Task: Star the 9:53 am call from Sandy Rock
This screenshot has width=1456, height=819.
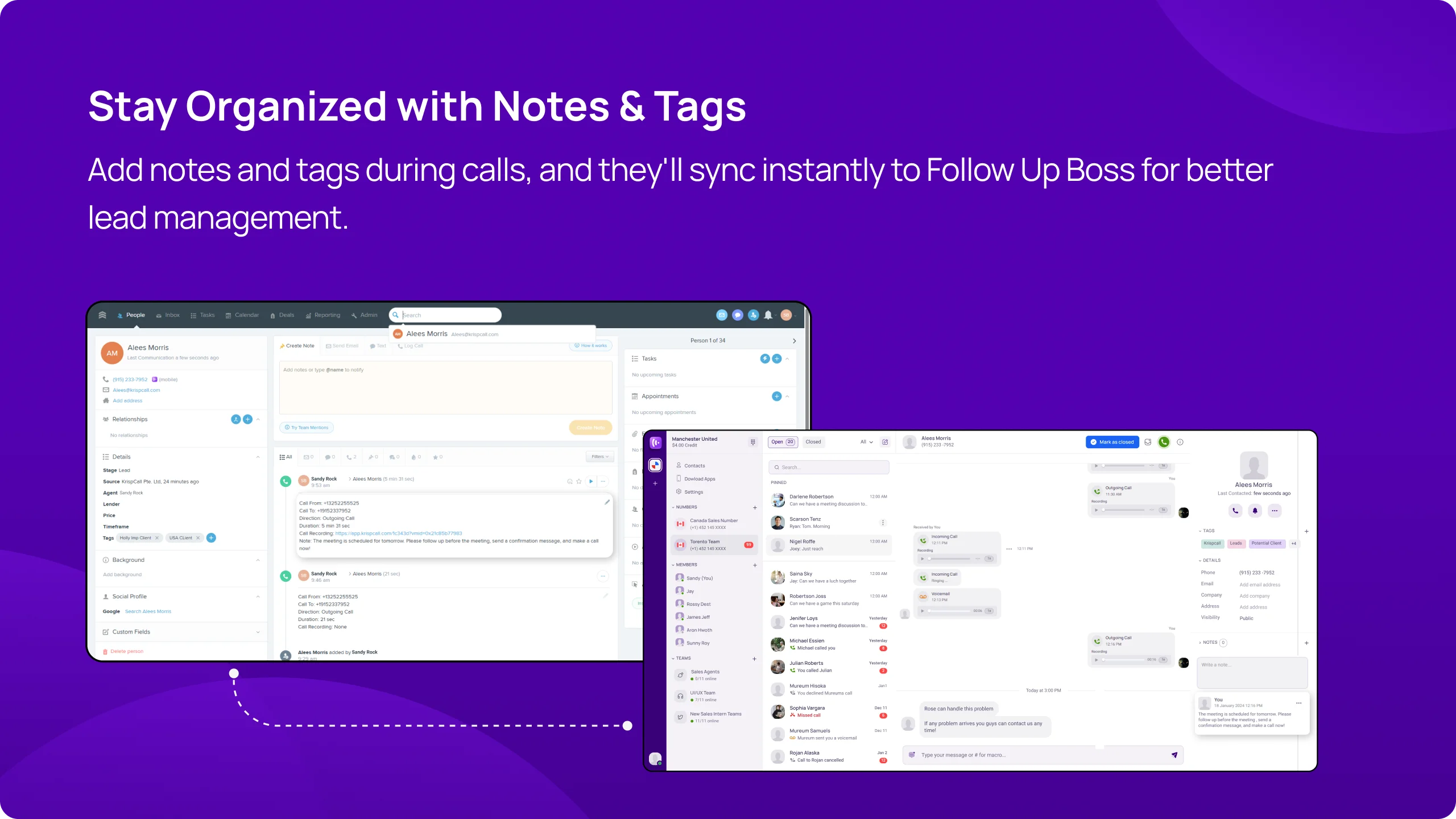Action: (x=579, y=481)
